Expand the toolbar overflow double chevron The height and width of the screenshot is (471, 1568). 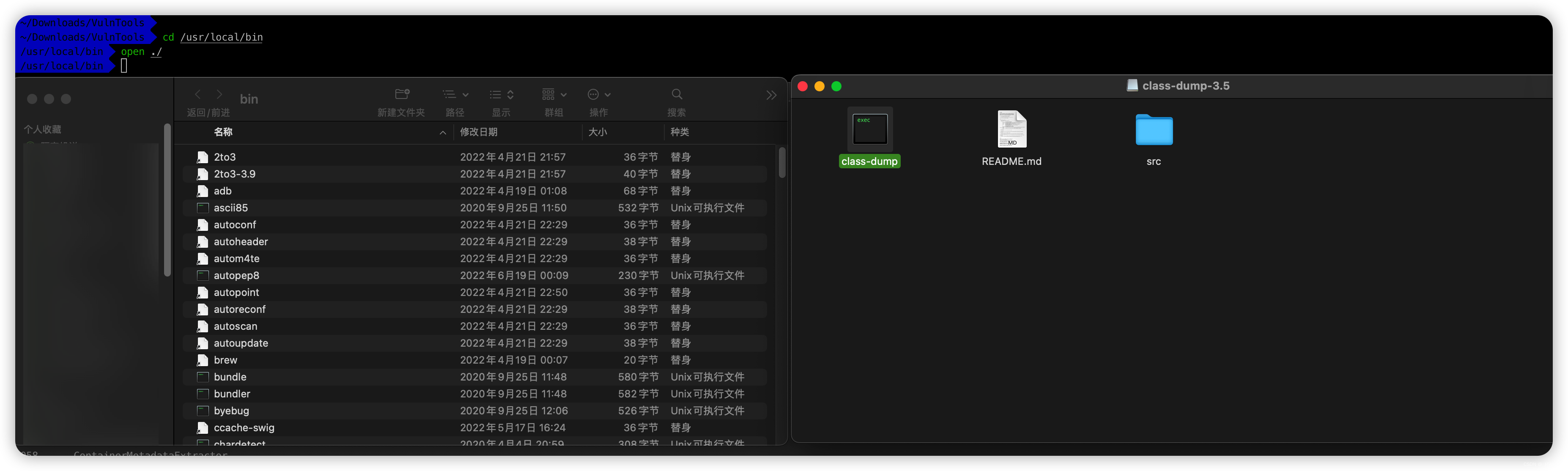pyautogui.click(x=770, y=95)
